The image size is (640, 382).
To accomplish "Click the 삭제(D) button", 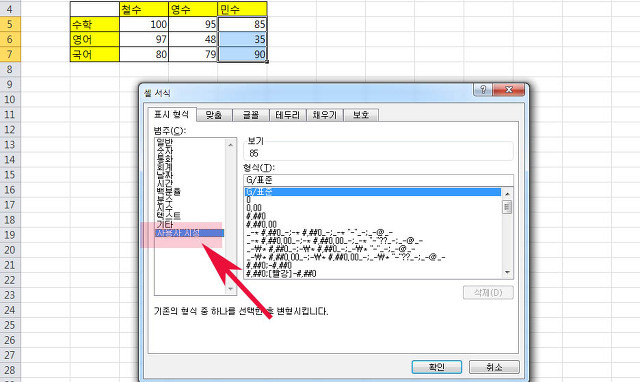I will (488, 293).
